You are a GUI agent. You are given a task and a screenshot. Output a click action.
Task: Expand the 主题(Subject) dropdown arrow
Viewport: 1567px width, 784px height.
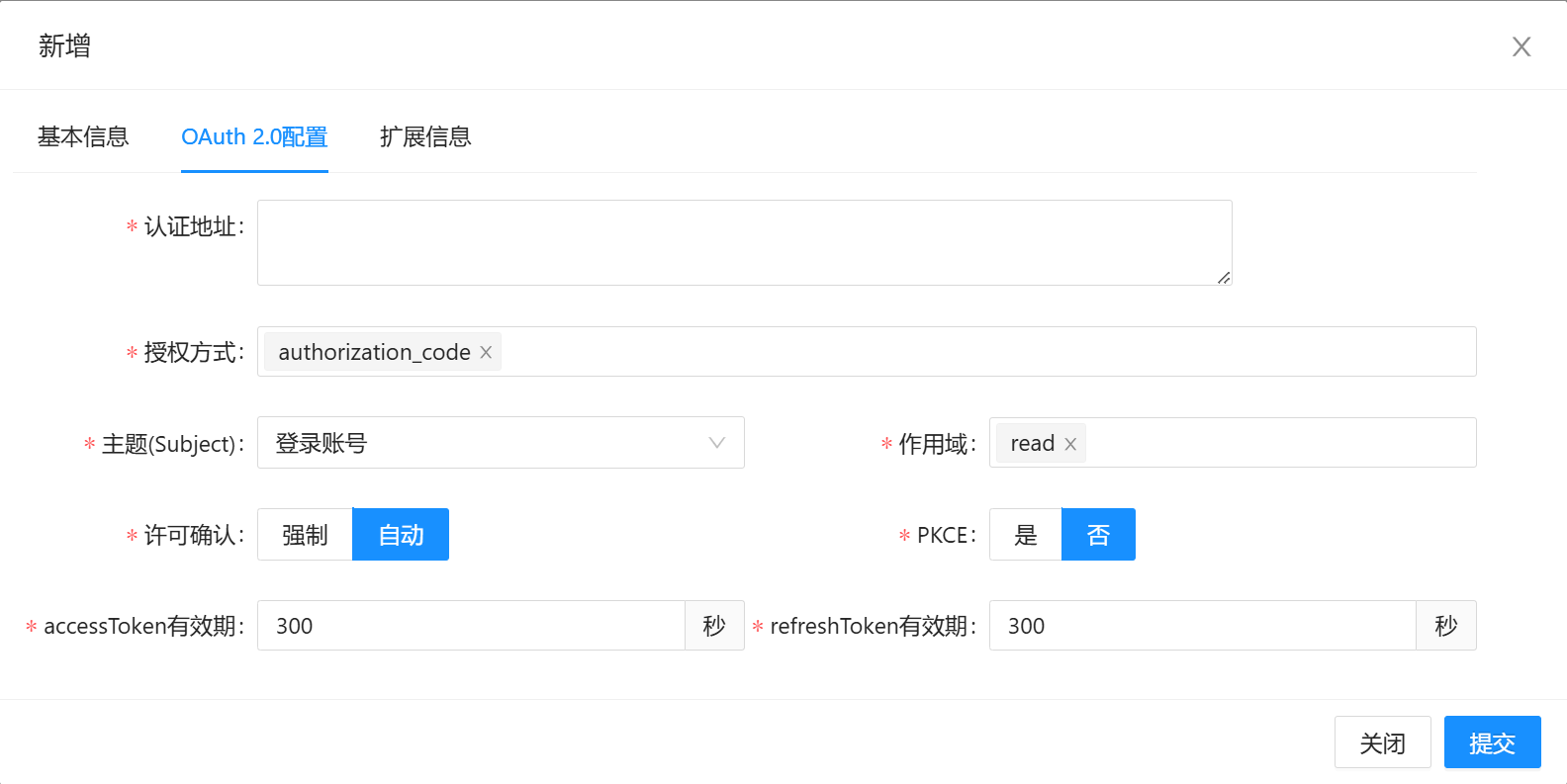(717, 443)
